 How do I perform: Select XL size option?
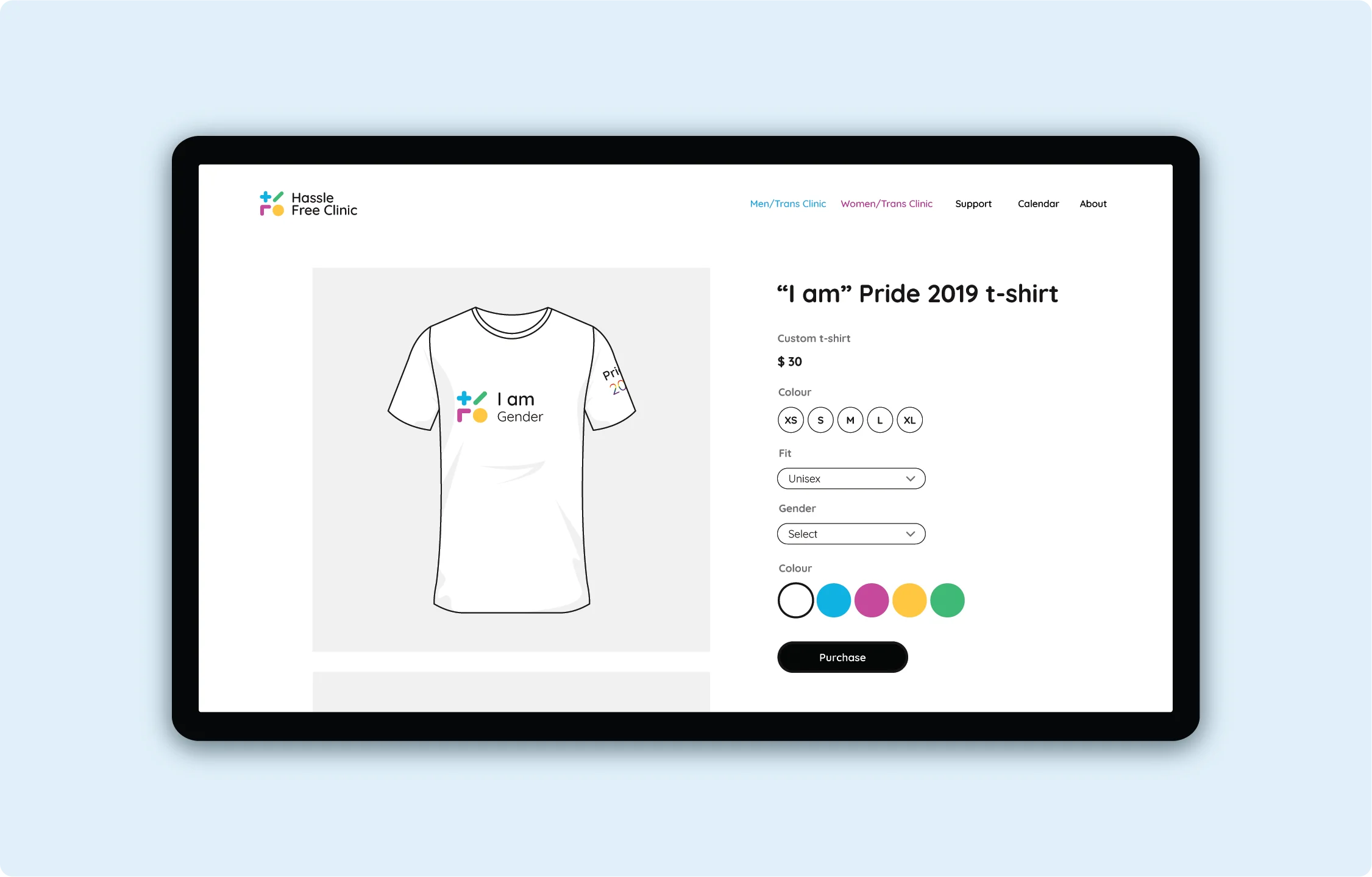[x=909, y=420]
